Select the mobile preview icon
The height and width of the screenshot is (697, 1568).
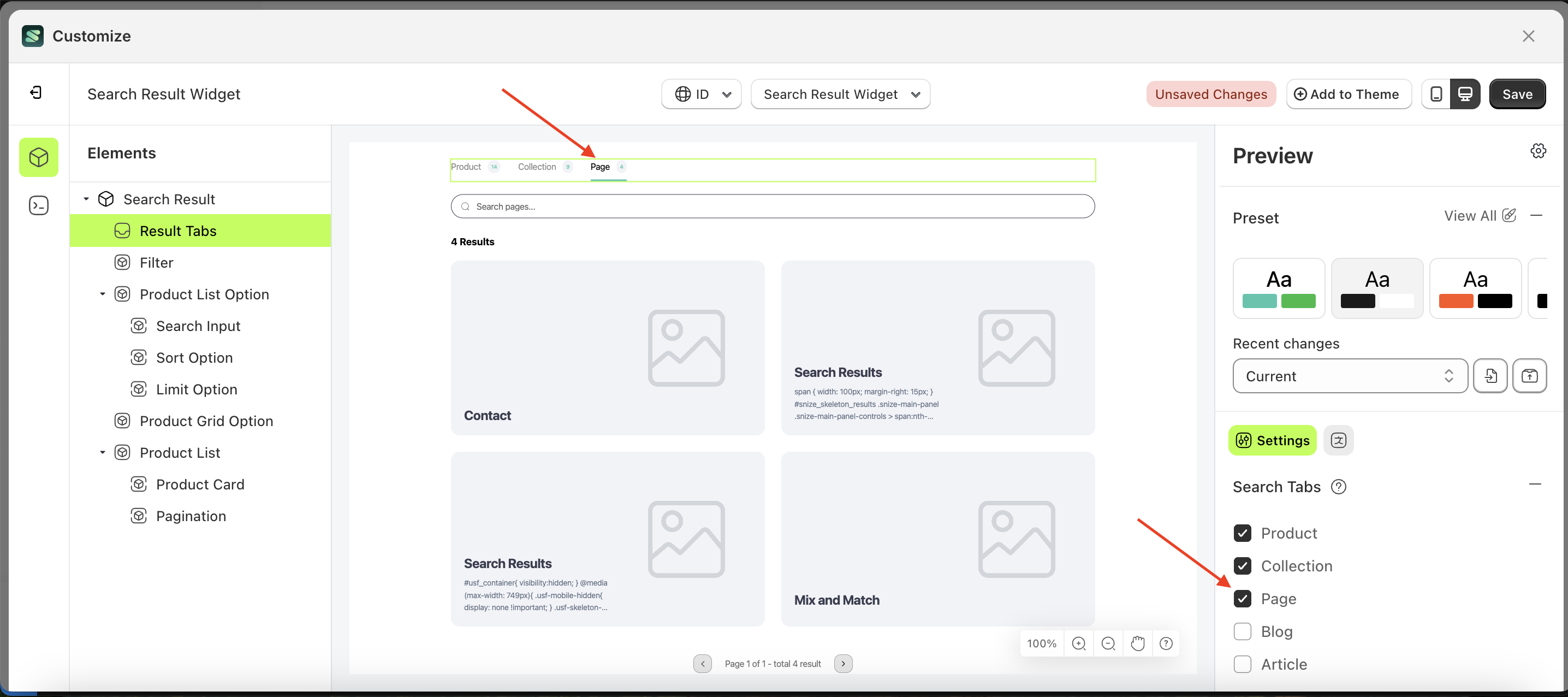(1436, 94)
